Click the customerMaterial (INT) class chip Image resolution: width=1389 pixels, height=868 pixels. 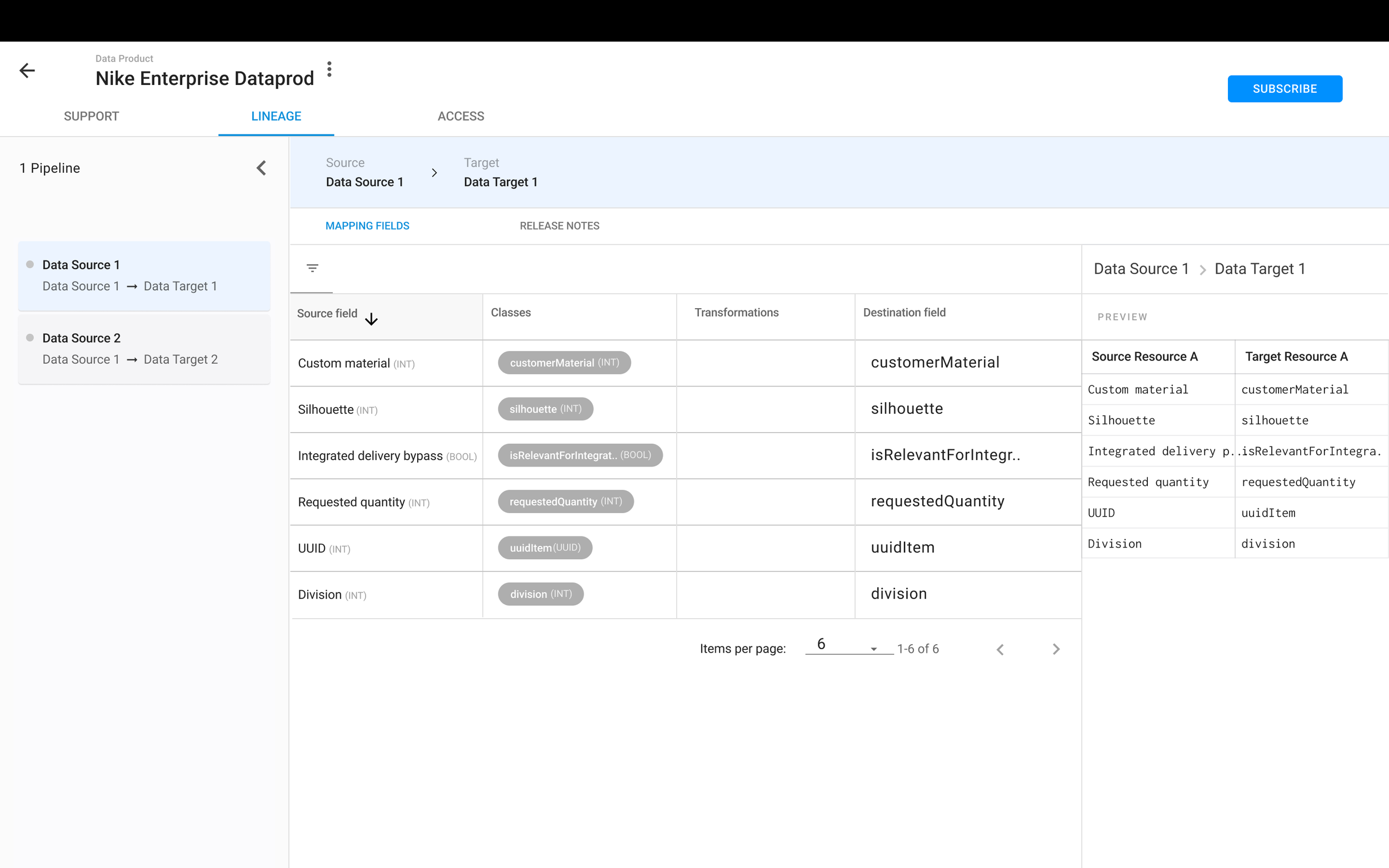[564, 362]
